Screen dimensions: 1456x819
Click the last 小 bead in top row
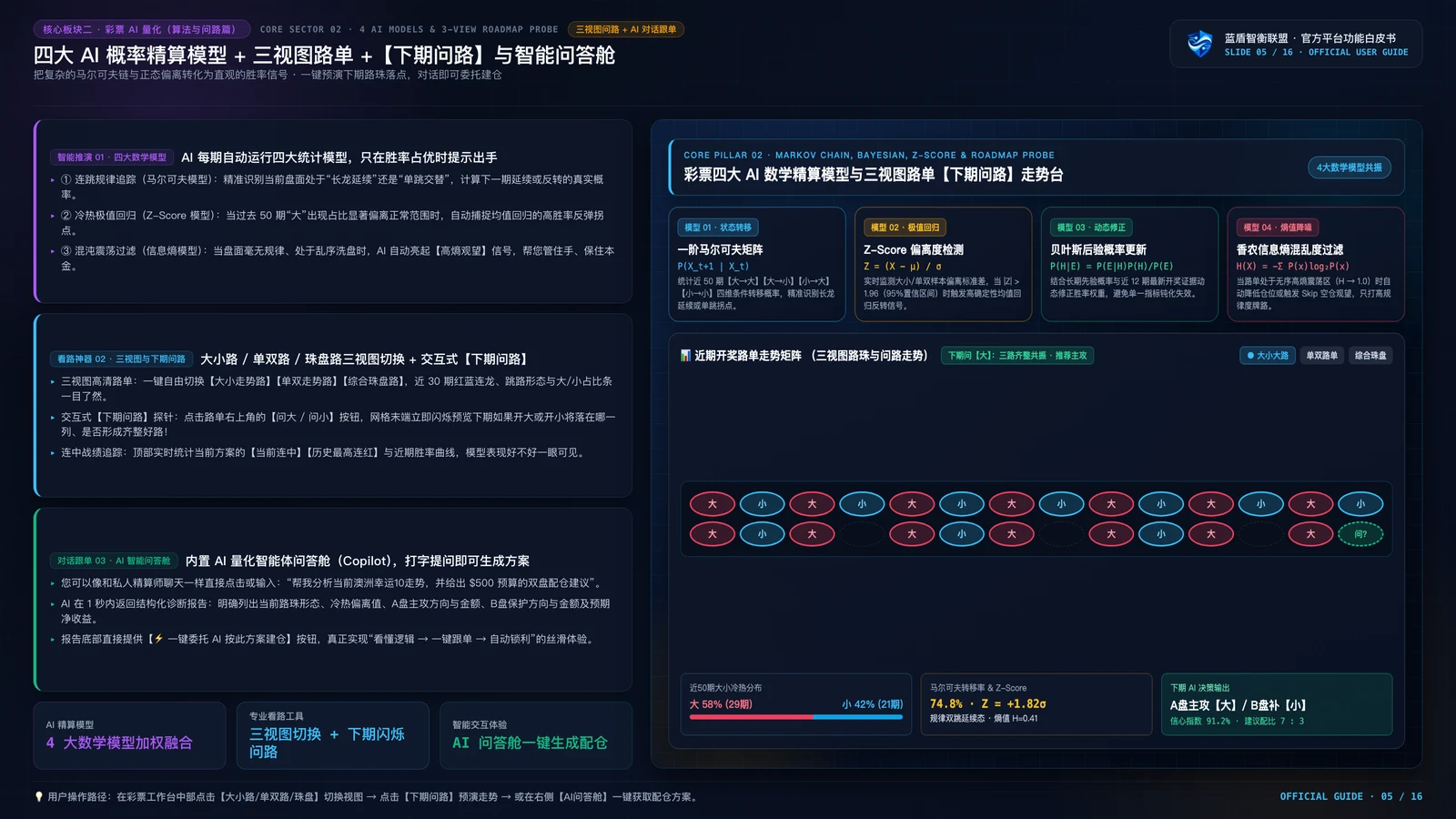coord(1360,503)
